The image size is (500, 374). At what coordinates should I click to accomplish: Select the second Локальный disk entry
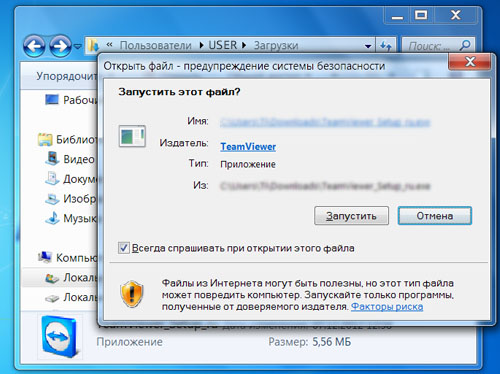(x=71, y=297)
